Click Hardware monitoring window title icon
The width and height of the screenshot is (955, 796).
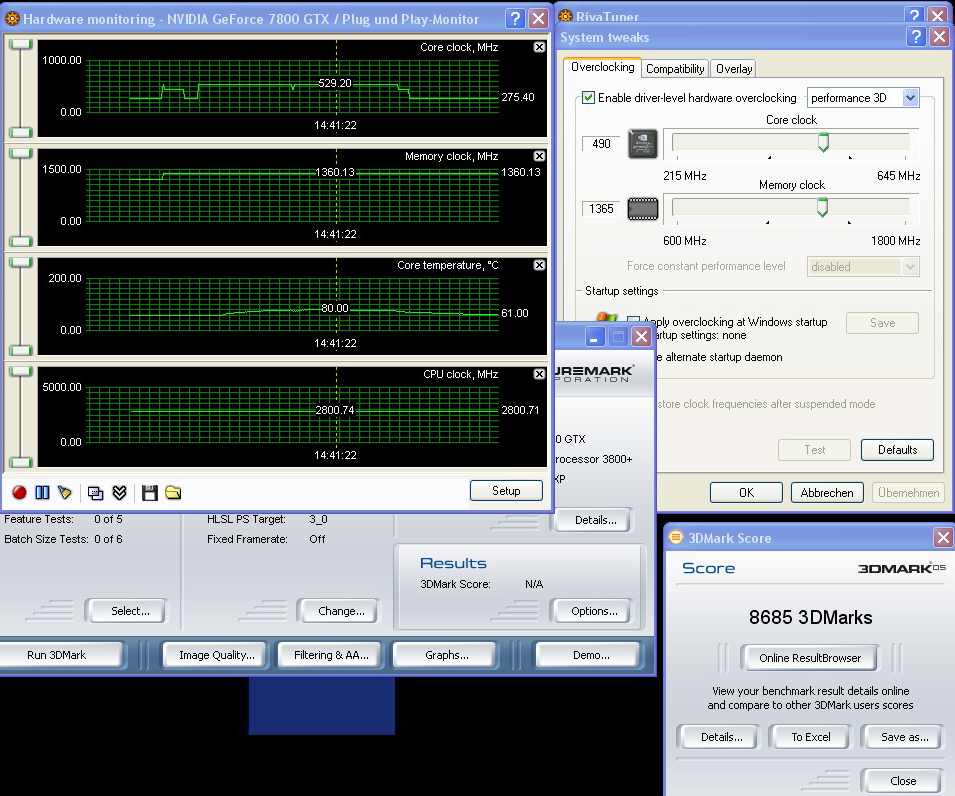pos(12,19)
